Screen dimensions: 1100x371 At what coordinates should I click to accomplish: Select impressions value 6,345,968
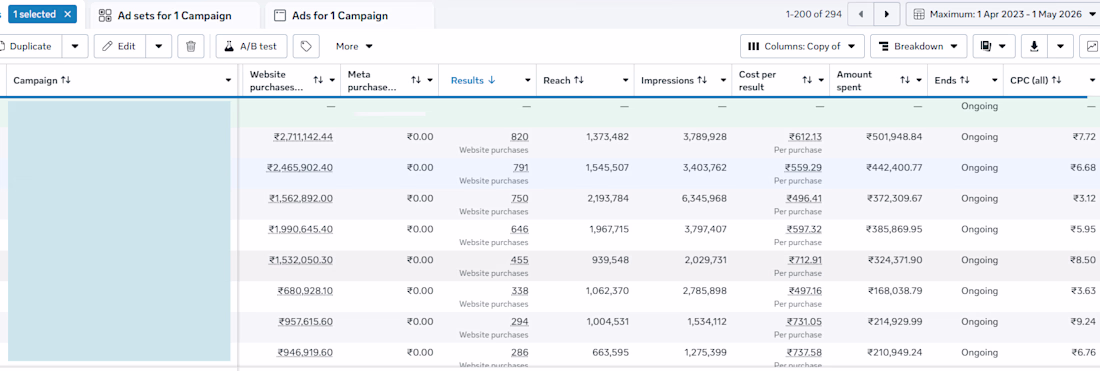point(705,198)
